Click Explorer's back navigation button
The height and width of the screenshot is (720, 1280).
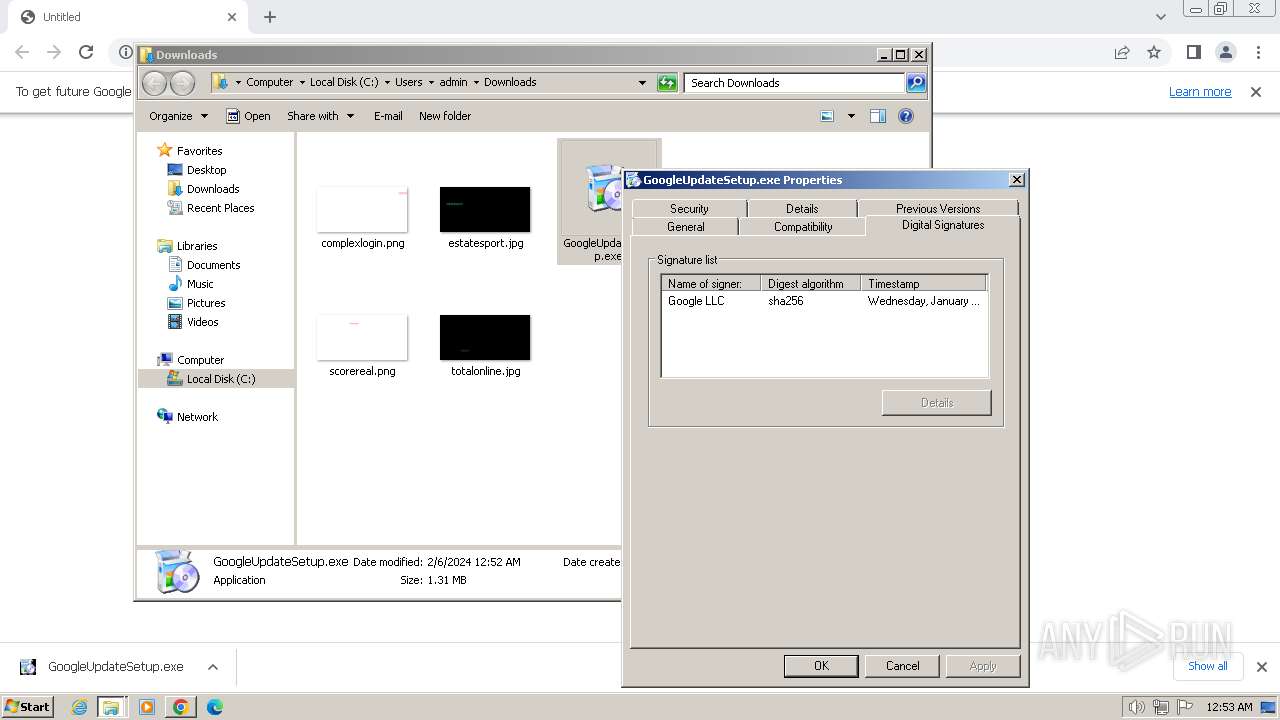click(x=154, y=83)
